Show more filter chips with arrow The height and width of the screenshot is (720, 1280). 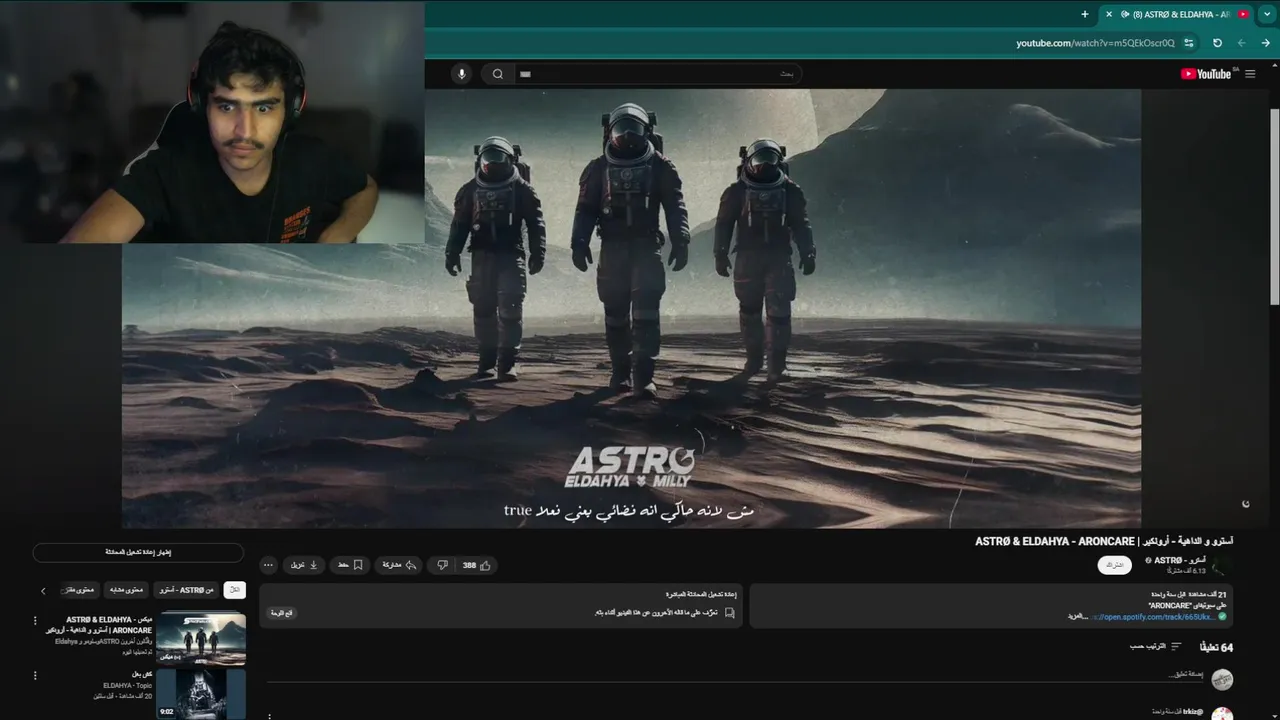[43, 591]
